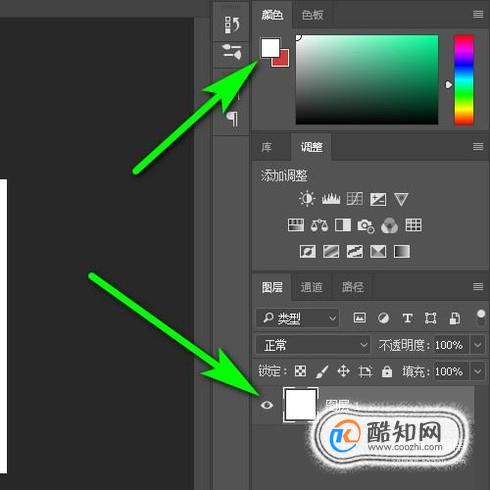
Task: Open the 类型 layer filter dropdown
Action: point(297,318)
